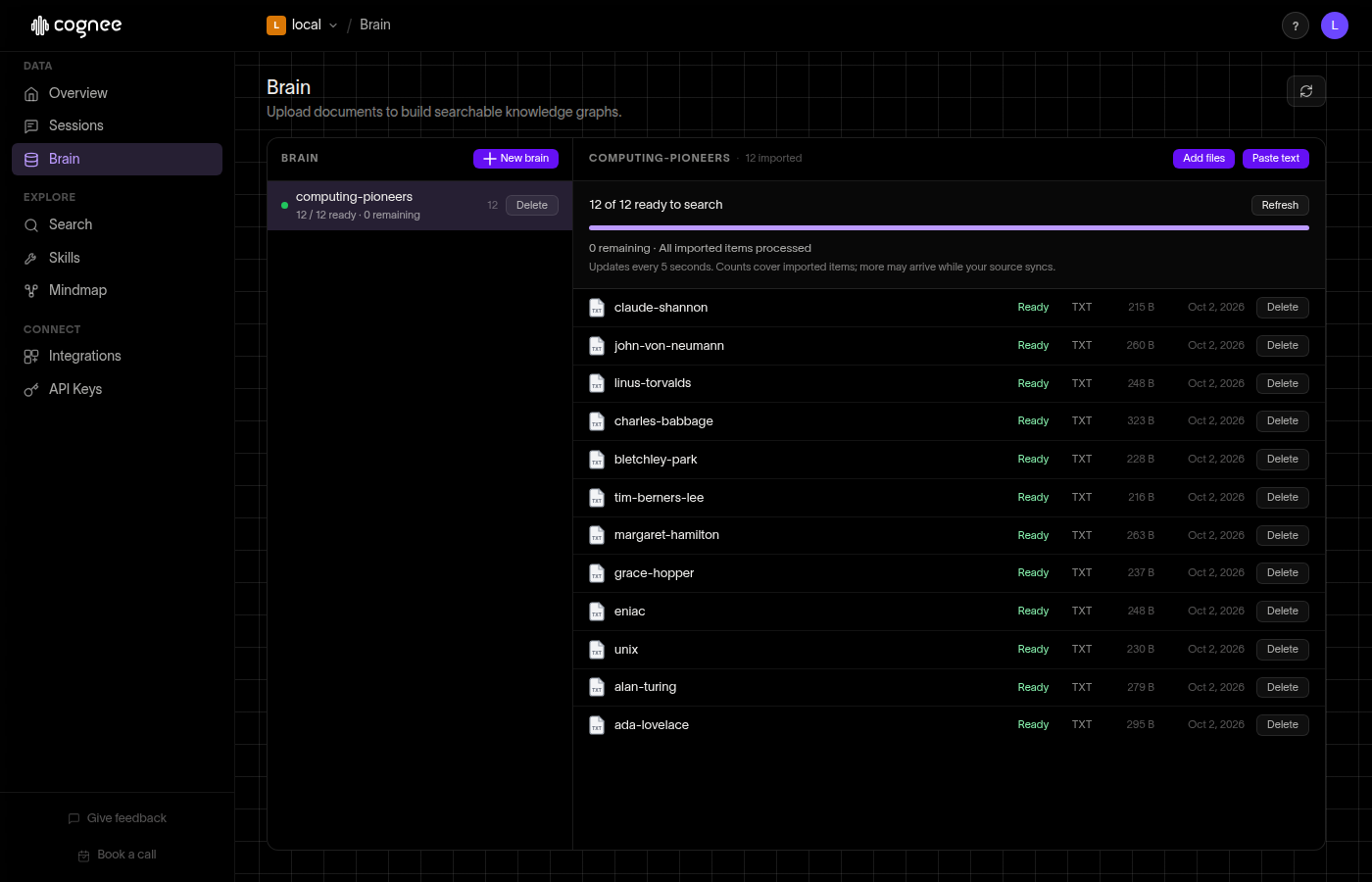This screenshot has width=1372, height=882.
Task: Click the Book a call link
Action: (117, 855)
